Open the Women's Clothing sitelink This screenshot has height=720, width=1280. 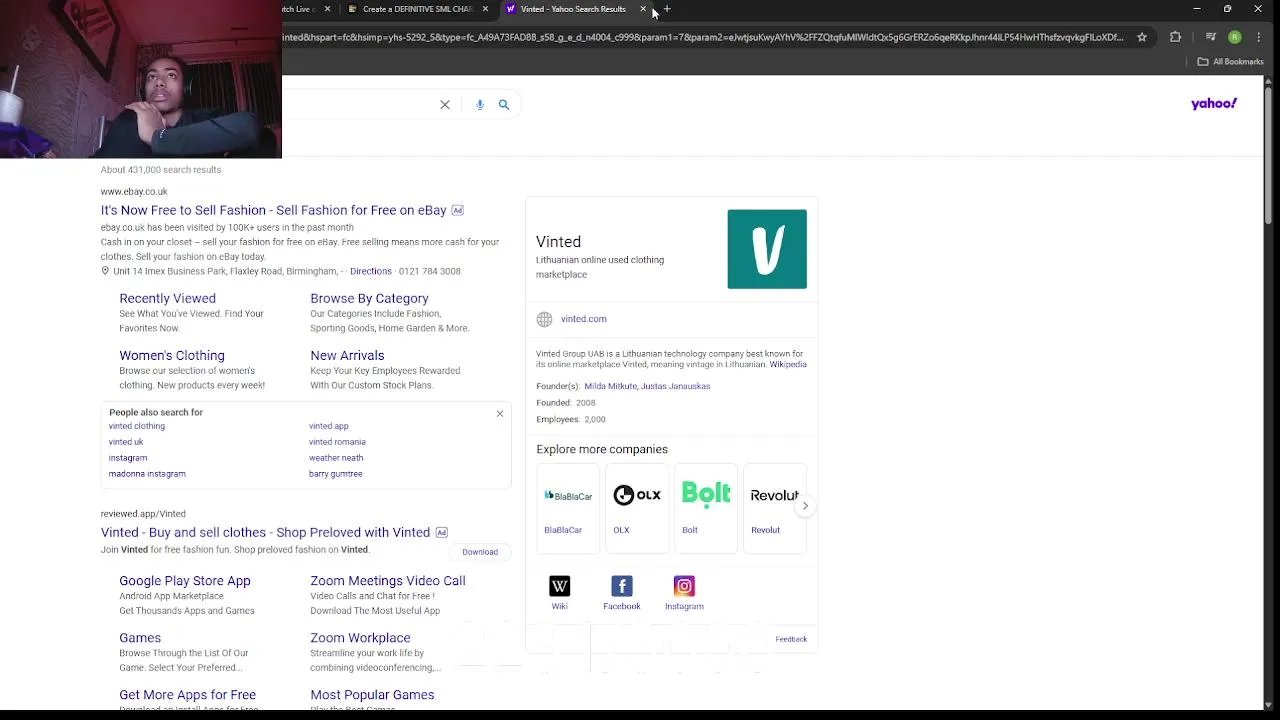point(172,355)
